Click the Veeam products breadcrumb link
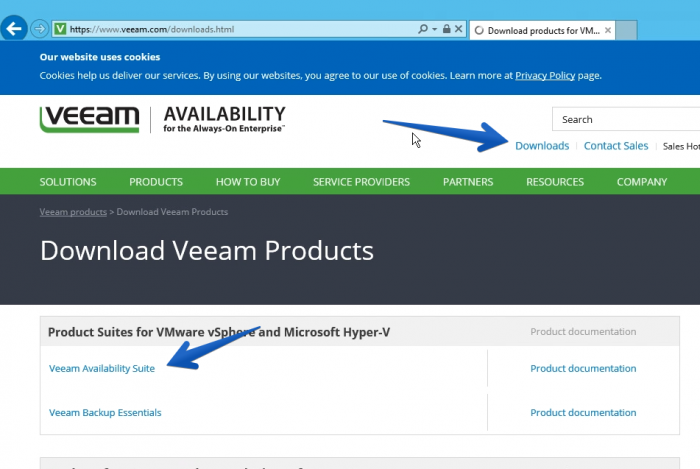 tap(73, 212)
